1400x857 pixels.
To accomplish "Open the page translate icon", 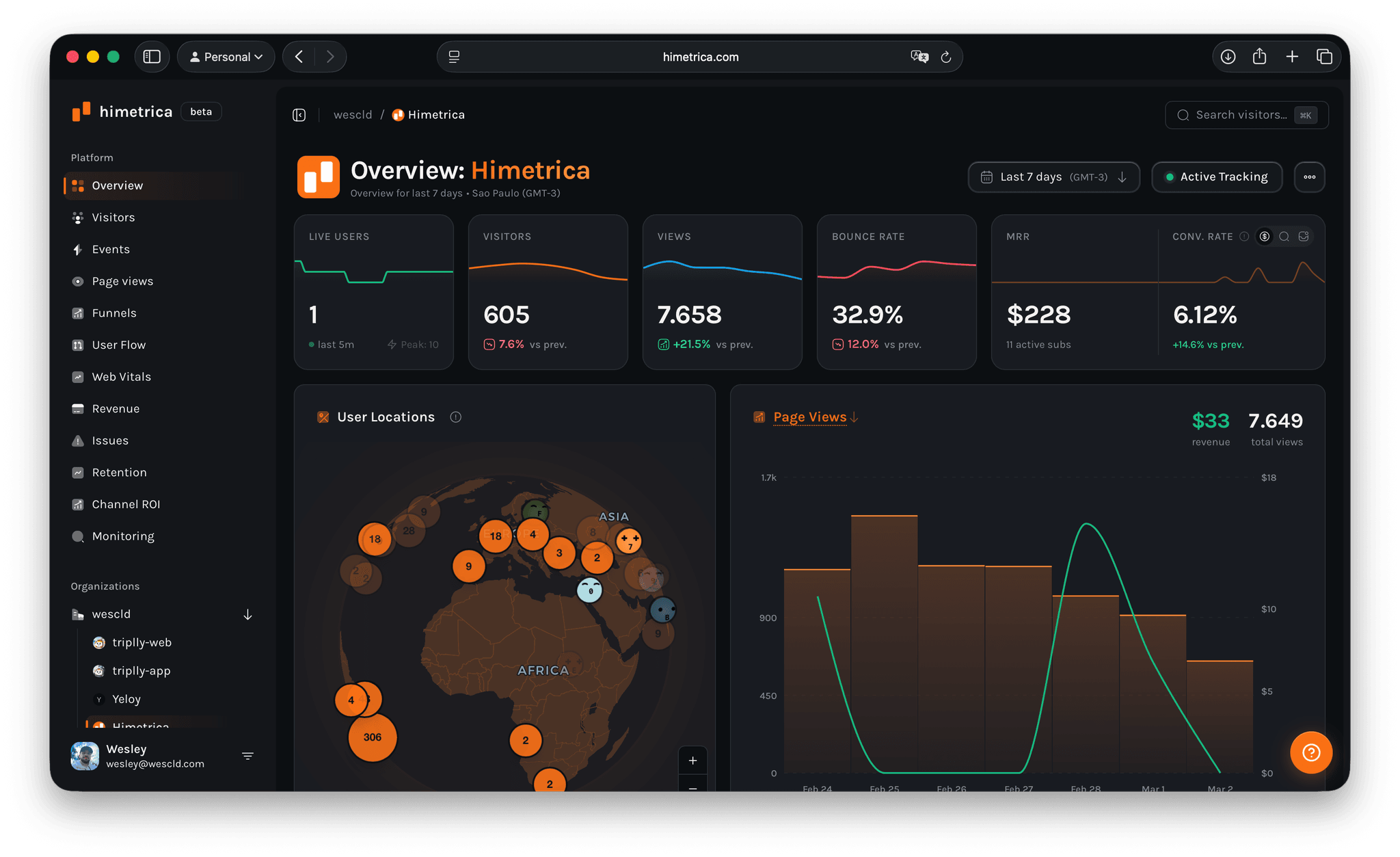I will [919, 57].
